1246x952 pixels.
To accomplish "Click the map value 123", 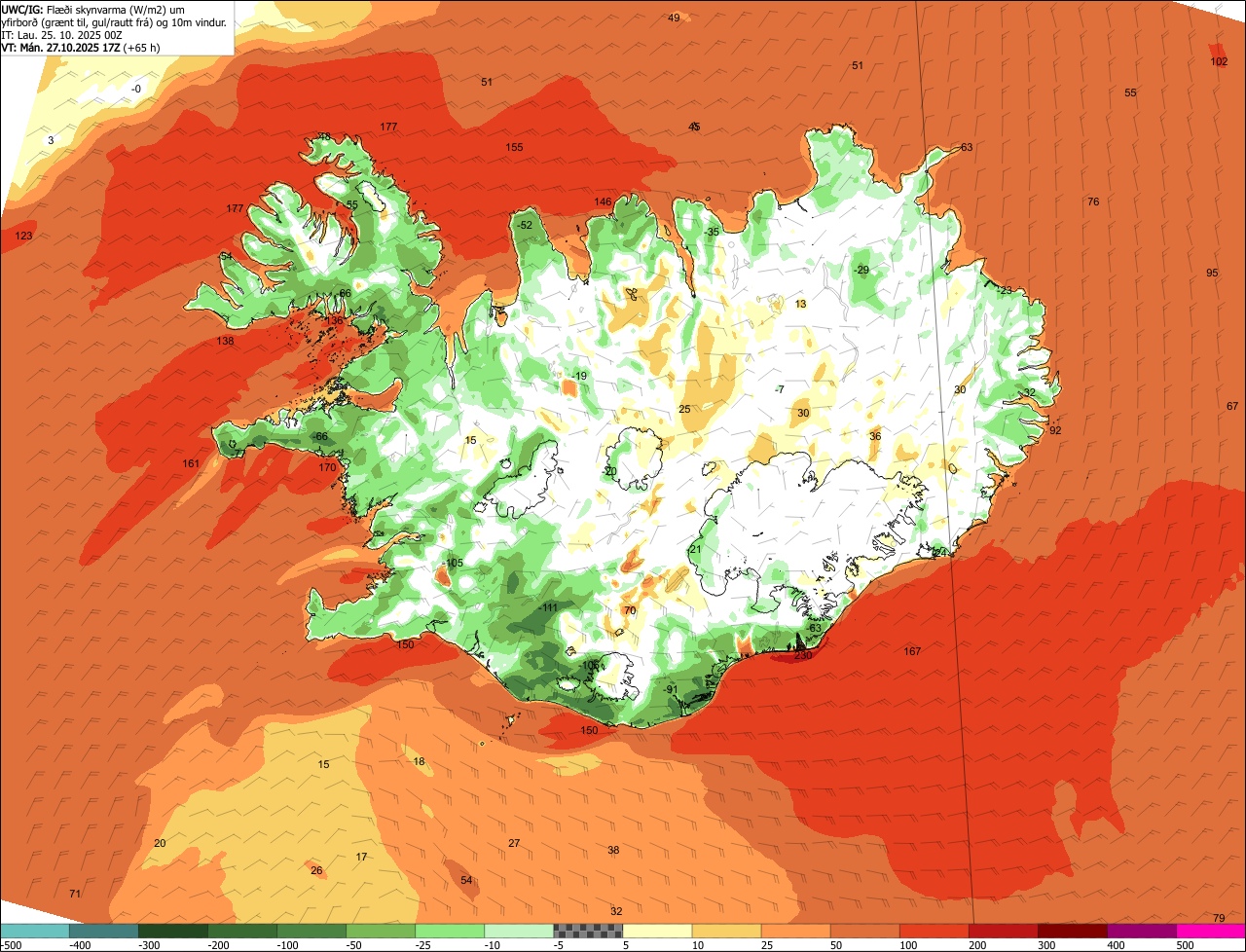I will coord(24,237).
